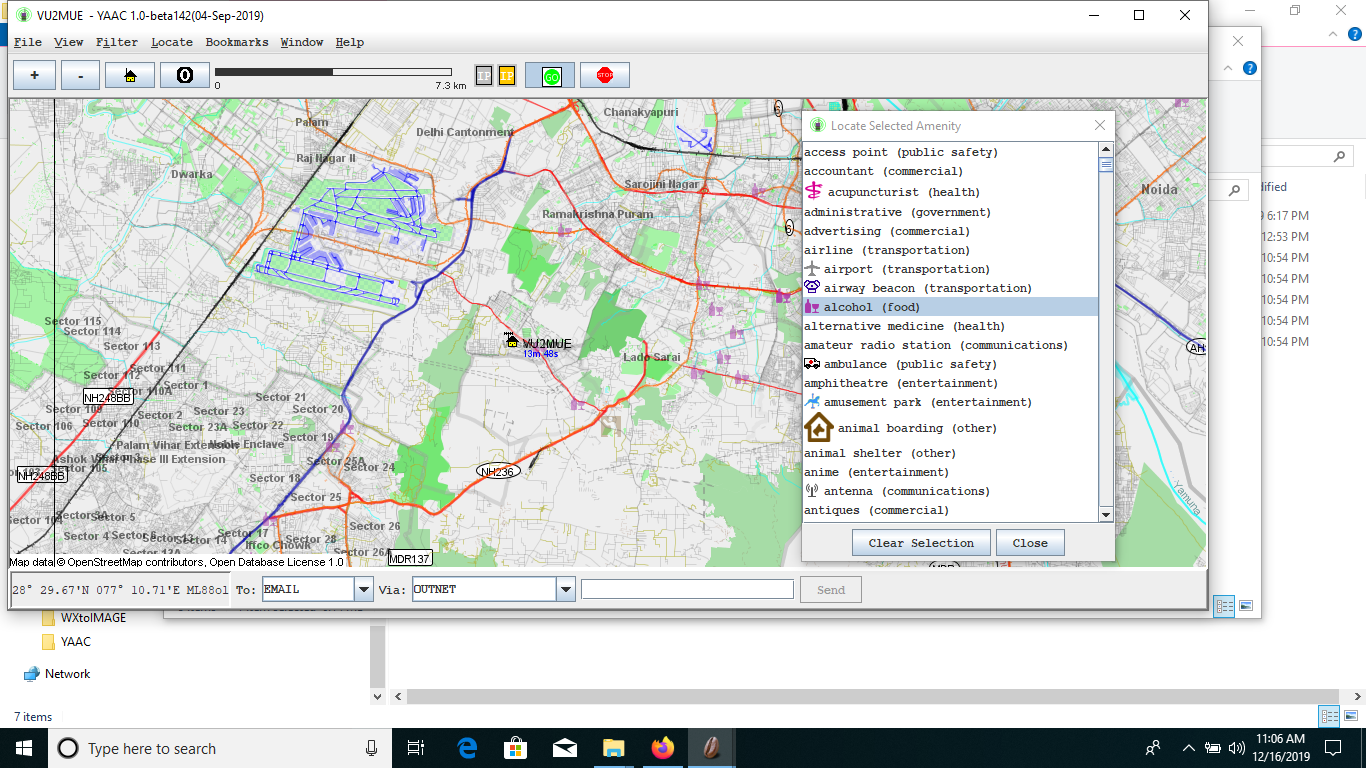This screenshot has height=768, width=1366.
Task: Open File Explorer from taskbar
Action: click(x=613, y=748)
